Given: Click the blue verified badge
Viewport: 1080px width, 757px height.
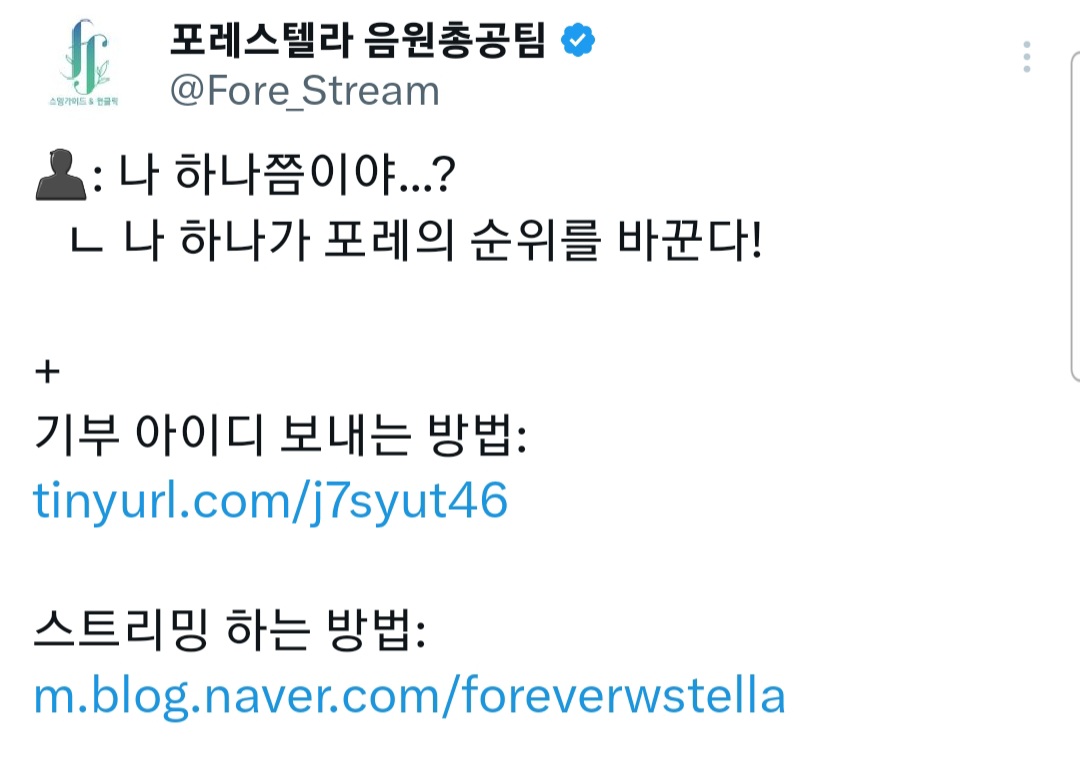Looking at the screenshot, I should point(578,40).
